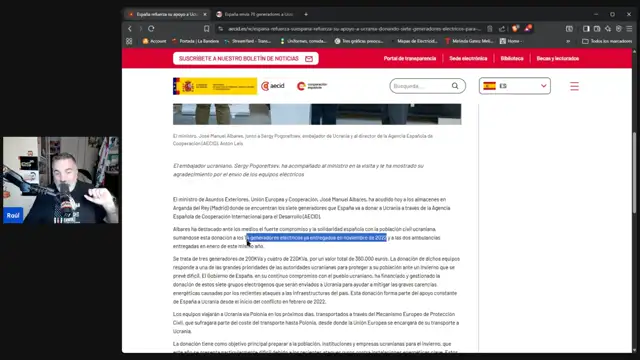
Task: Open a new browser tab
Action: [306, 14]
